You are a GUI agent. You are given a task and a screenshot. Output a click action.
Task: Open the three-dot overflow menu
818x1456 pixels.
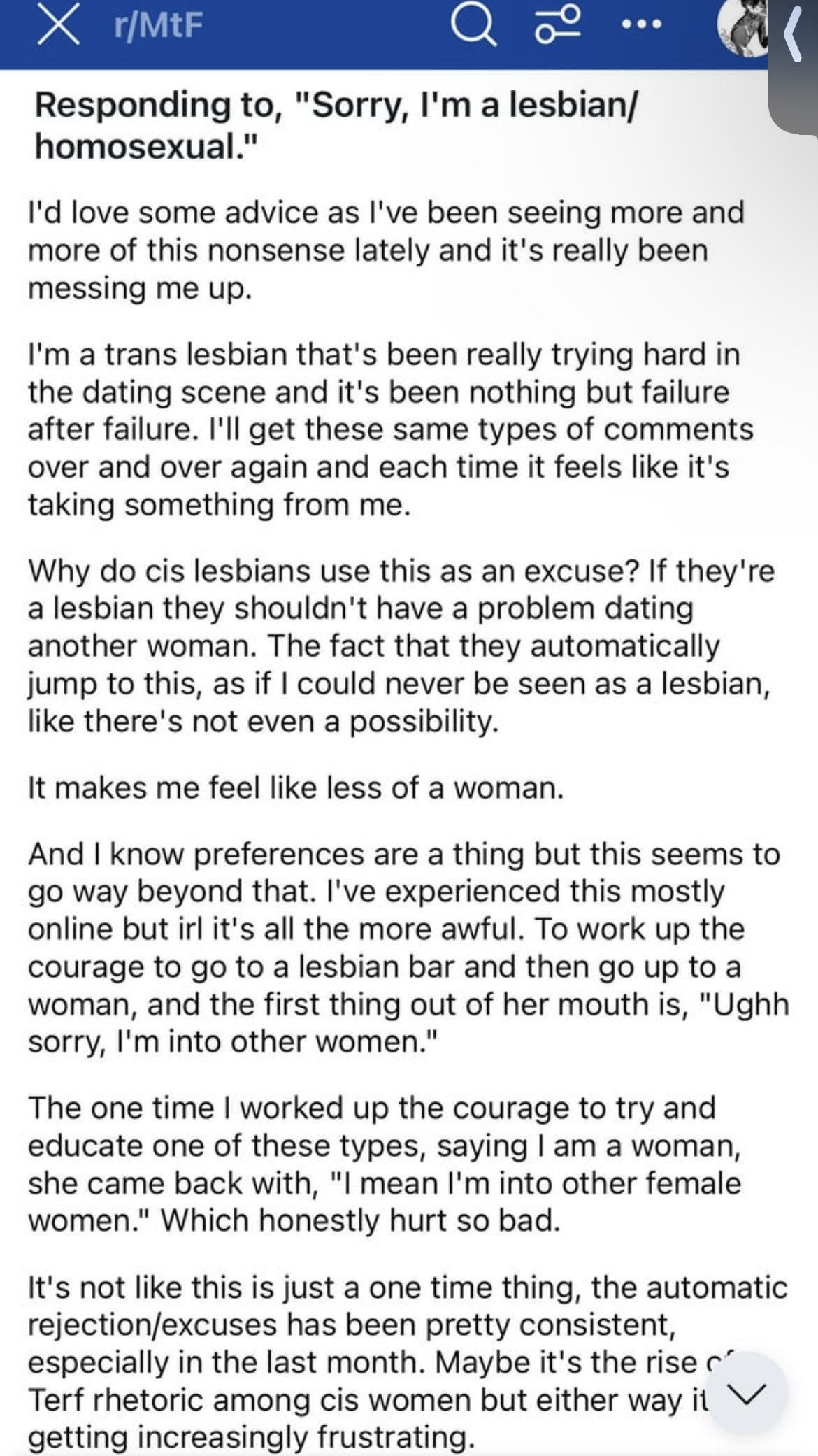[x=641, y=26]
